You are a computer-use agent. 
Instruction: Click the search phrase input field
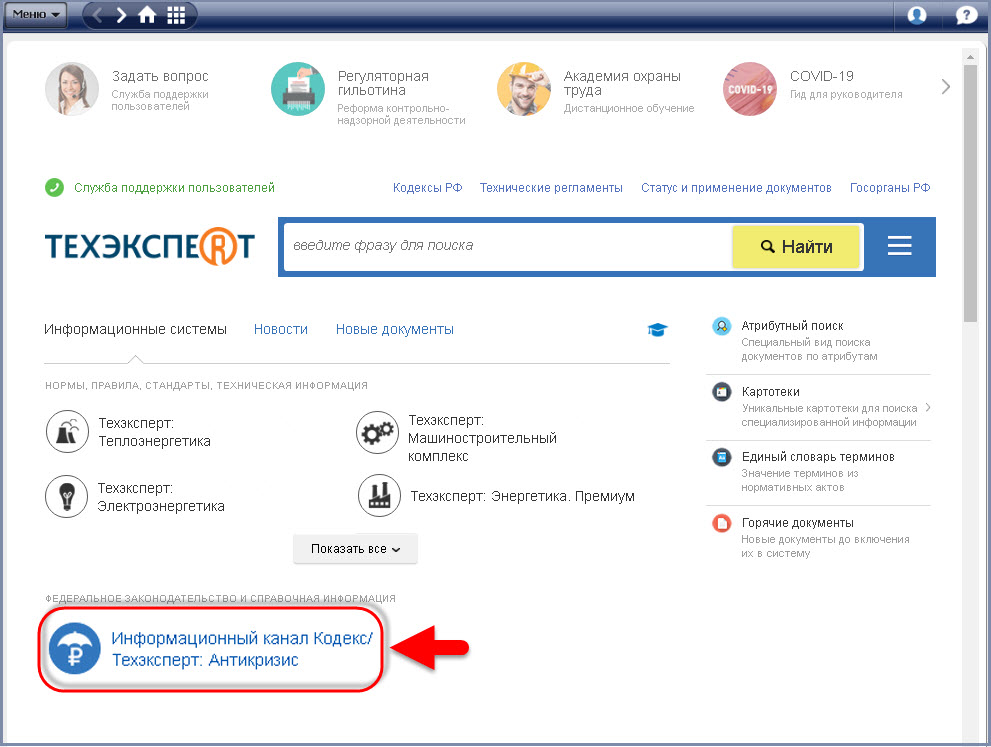point(506,246)
